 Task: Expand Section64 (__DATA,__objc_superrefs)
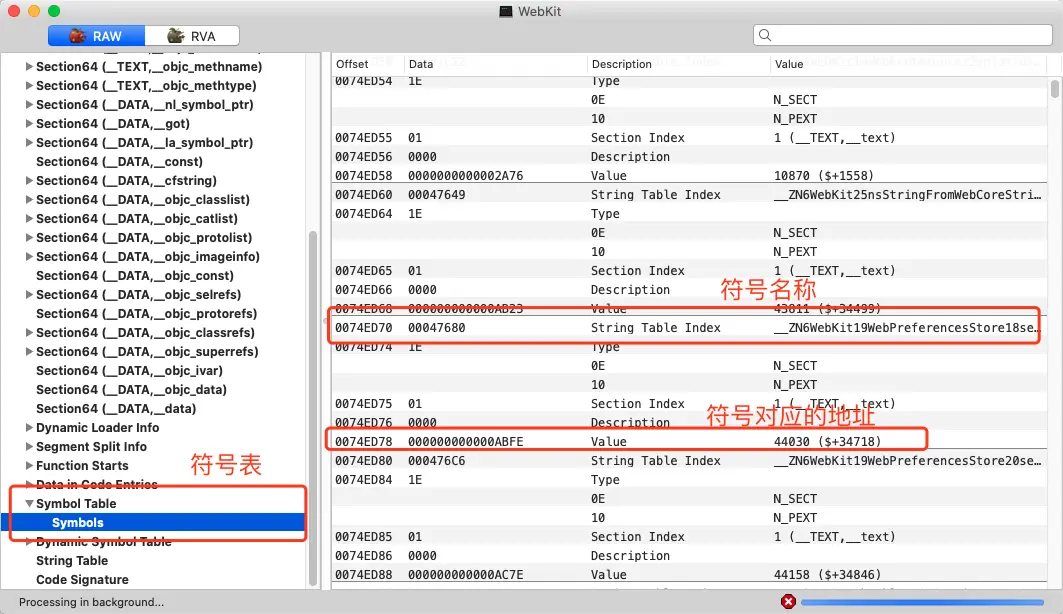coord(28,351)
